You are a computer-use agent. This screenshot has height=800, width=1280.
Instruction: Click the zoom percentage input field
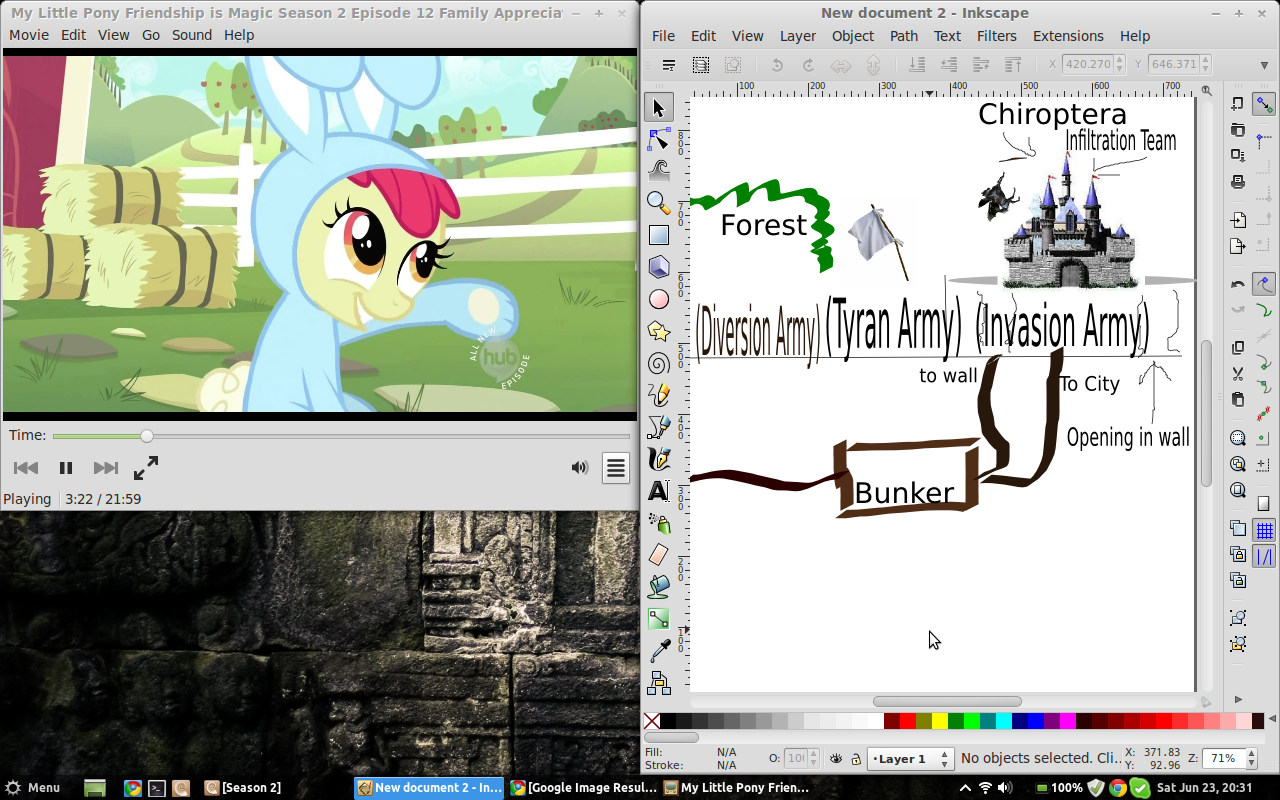pyautogui.click(x=1222, y=759)
